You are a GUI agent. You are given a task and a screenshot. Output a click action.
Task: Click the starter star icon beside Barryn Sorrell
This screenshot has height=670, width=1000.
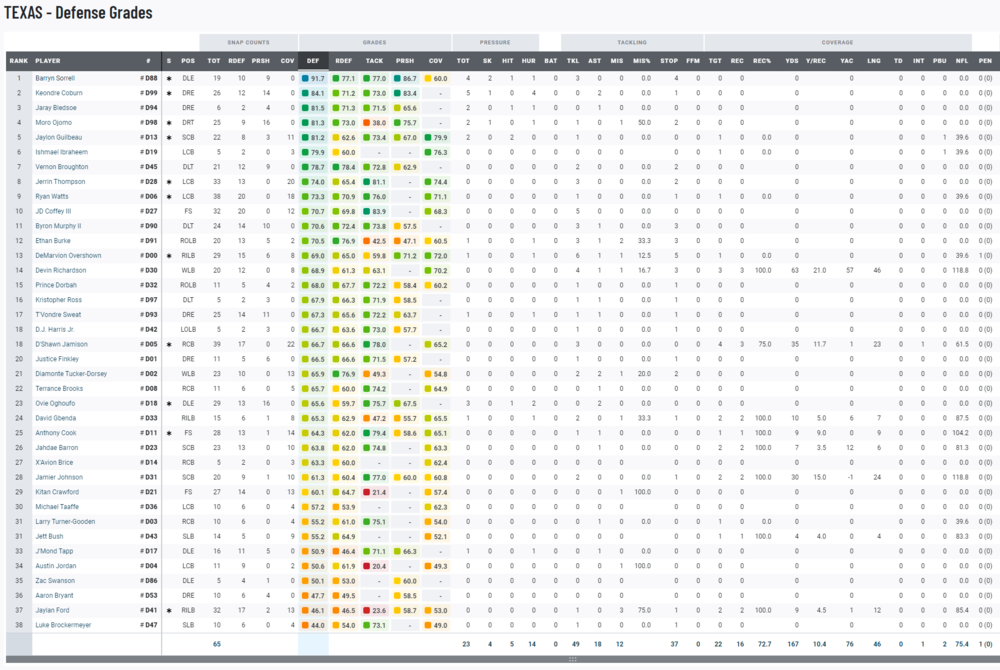tap(169, 78)
